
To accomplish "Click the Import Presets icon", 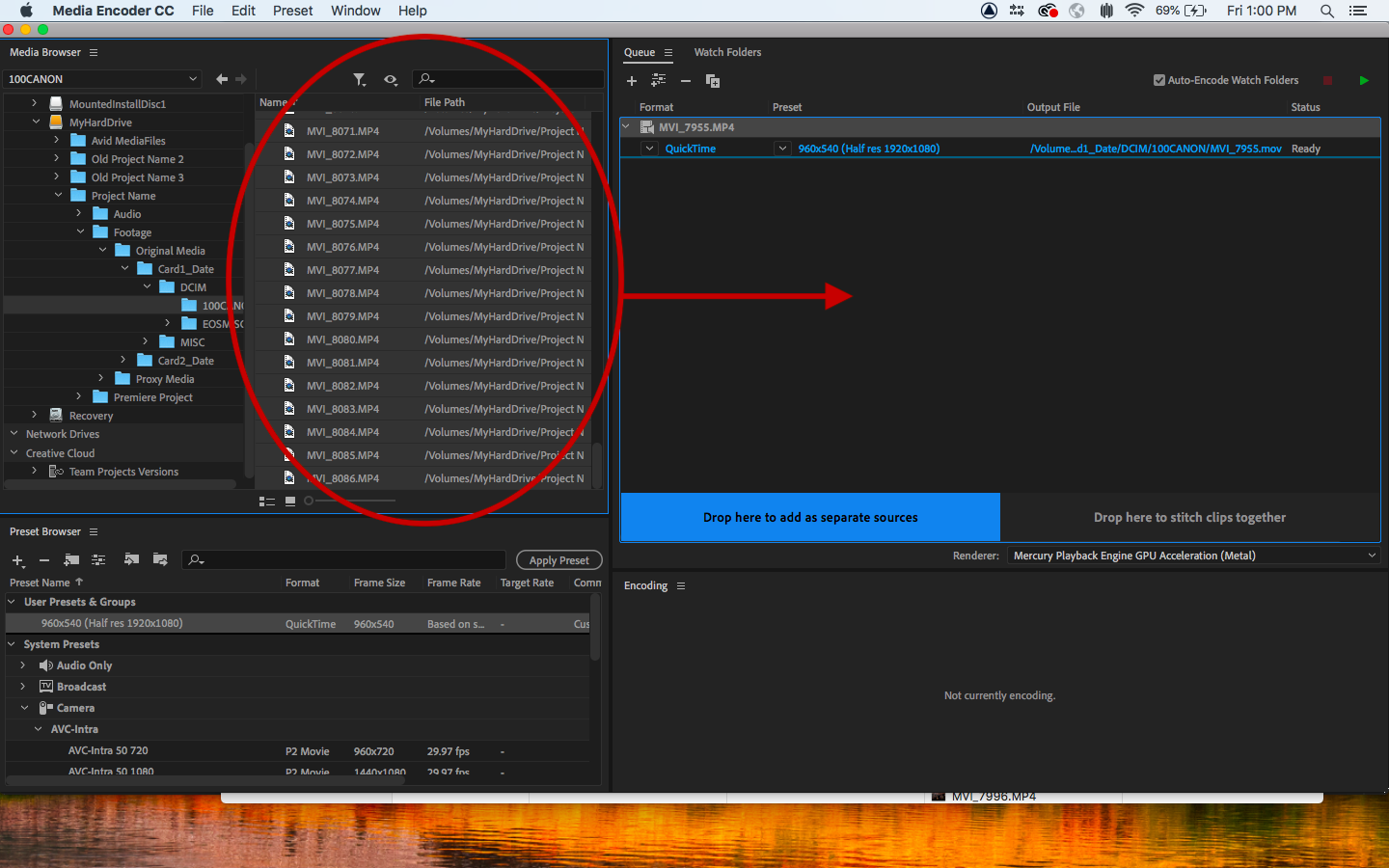I will pyautogui.click(x=132, y=559).
